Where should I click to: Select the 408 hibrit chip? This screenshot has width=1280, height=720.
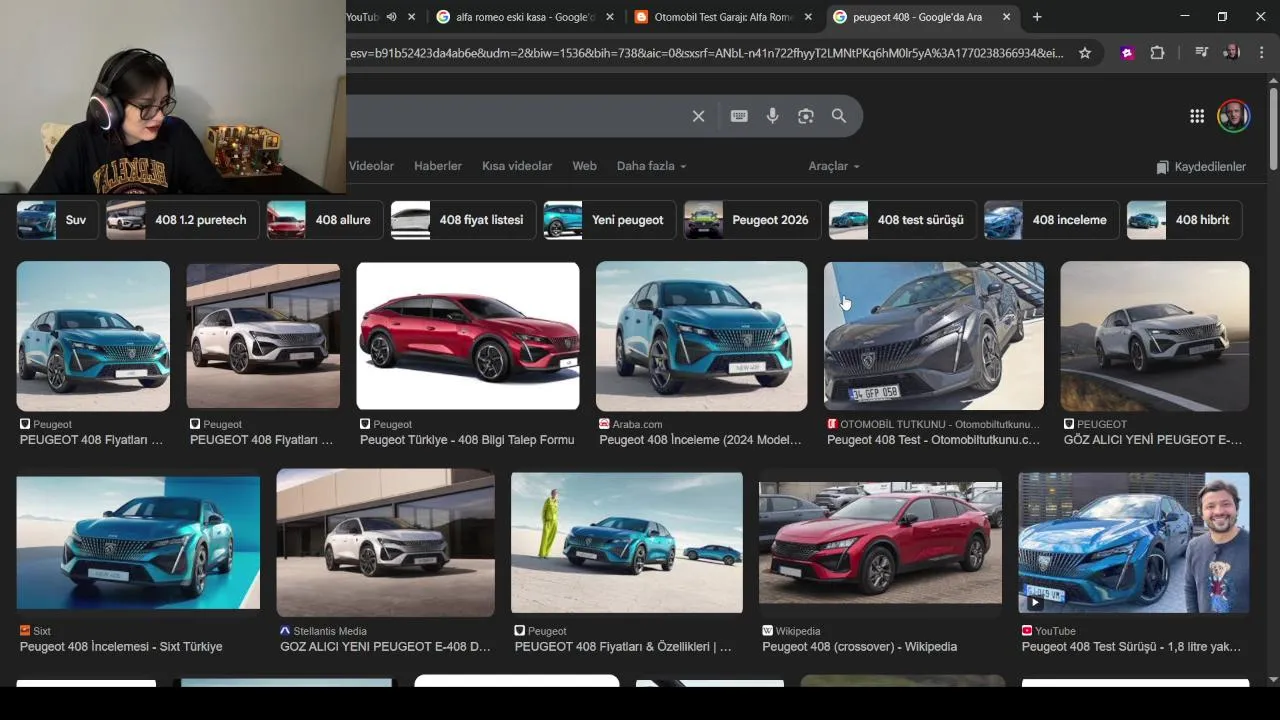(1184, 220)
